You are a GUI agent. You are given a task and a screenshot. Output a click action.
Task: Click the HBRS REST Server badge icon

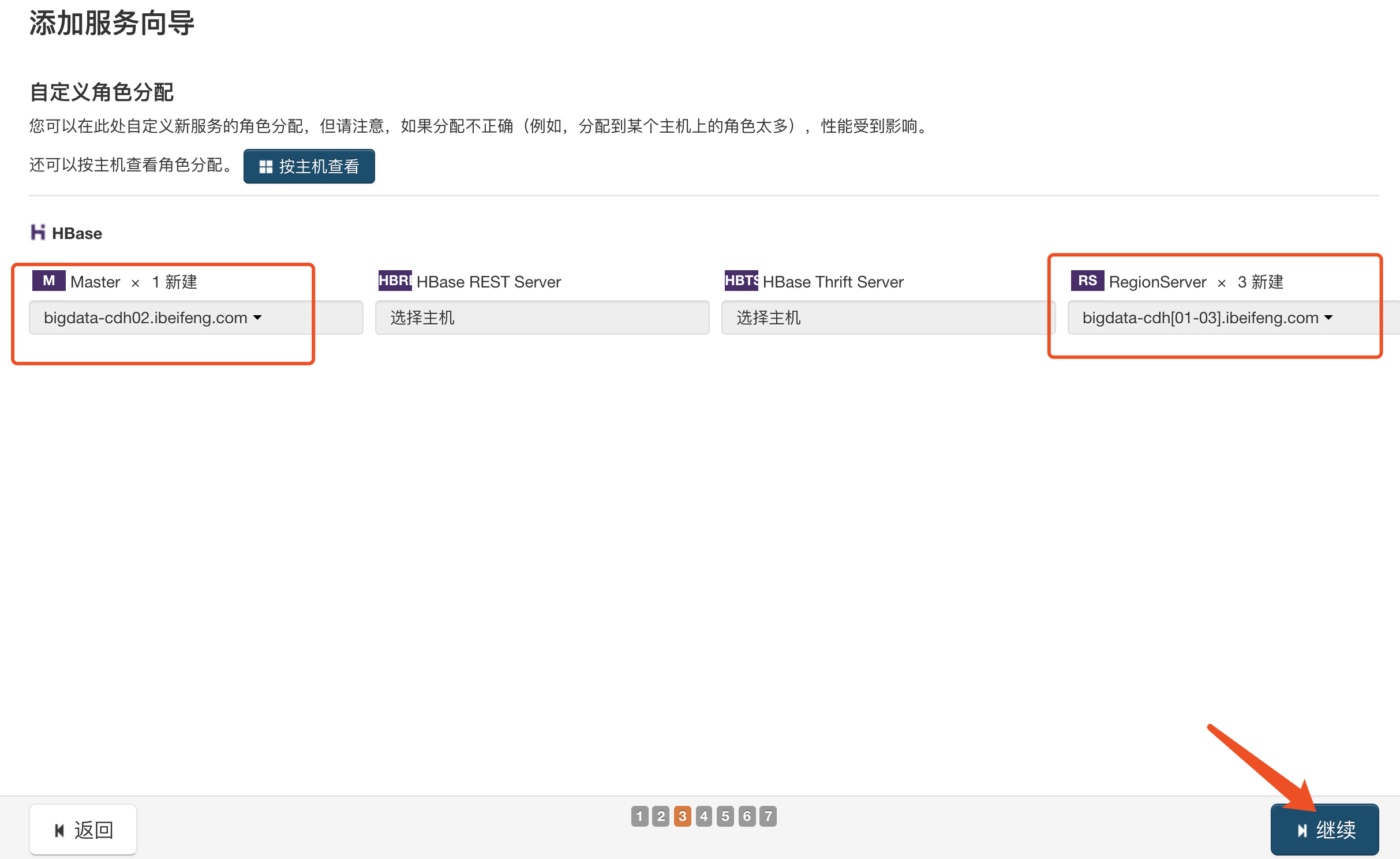[395, 281]
